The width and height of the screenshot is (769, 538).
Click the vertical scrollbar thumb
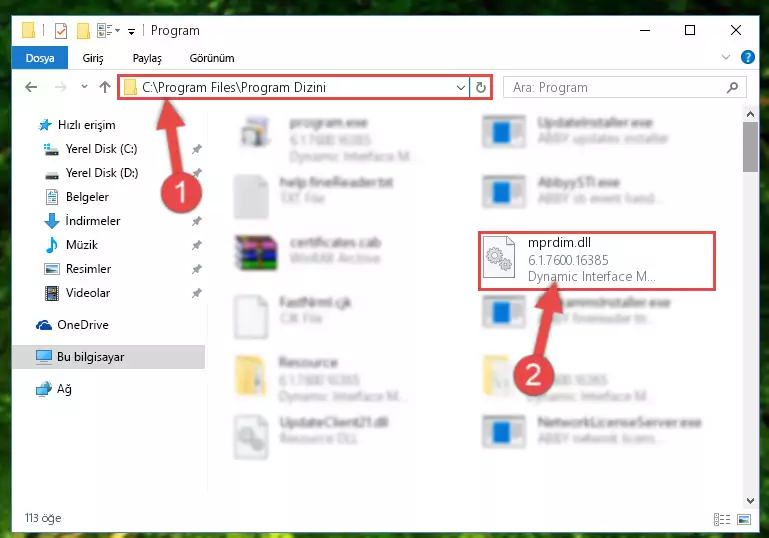click(x=750, y=147)
